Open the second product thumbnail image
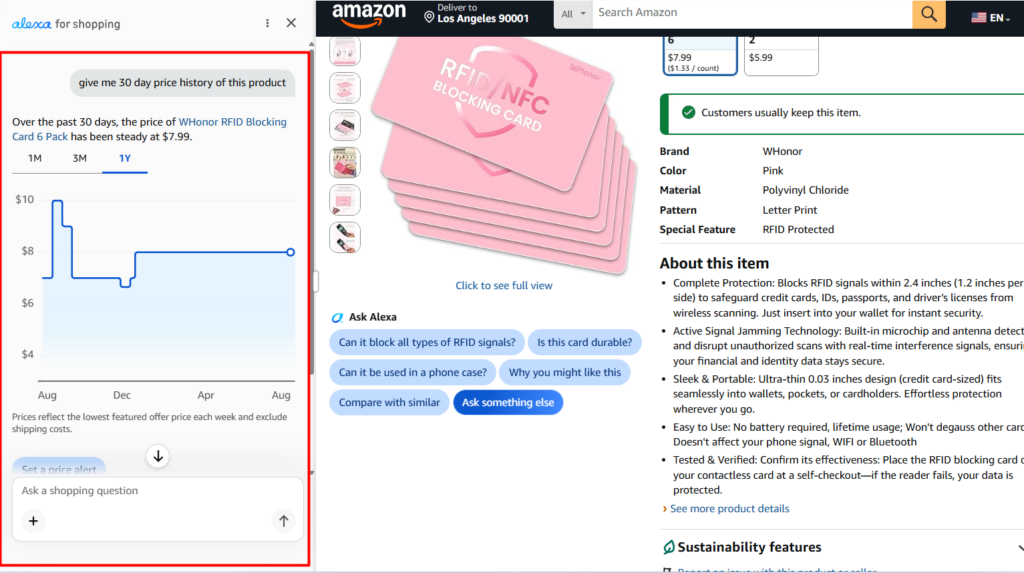This screenshot has height=573, width=1024. click(345, 88)
